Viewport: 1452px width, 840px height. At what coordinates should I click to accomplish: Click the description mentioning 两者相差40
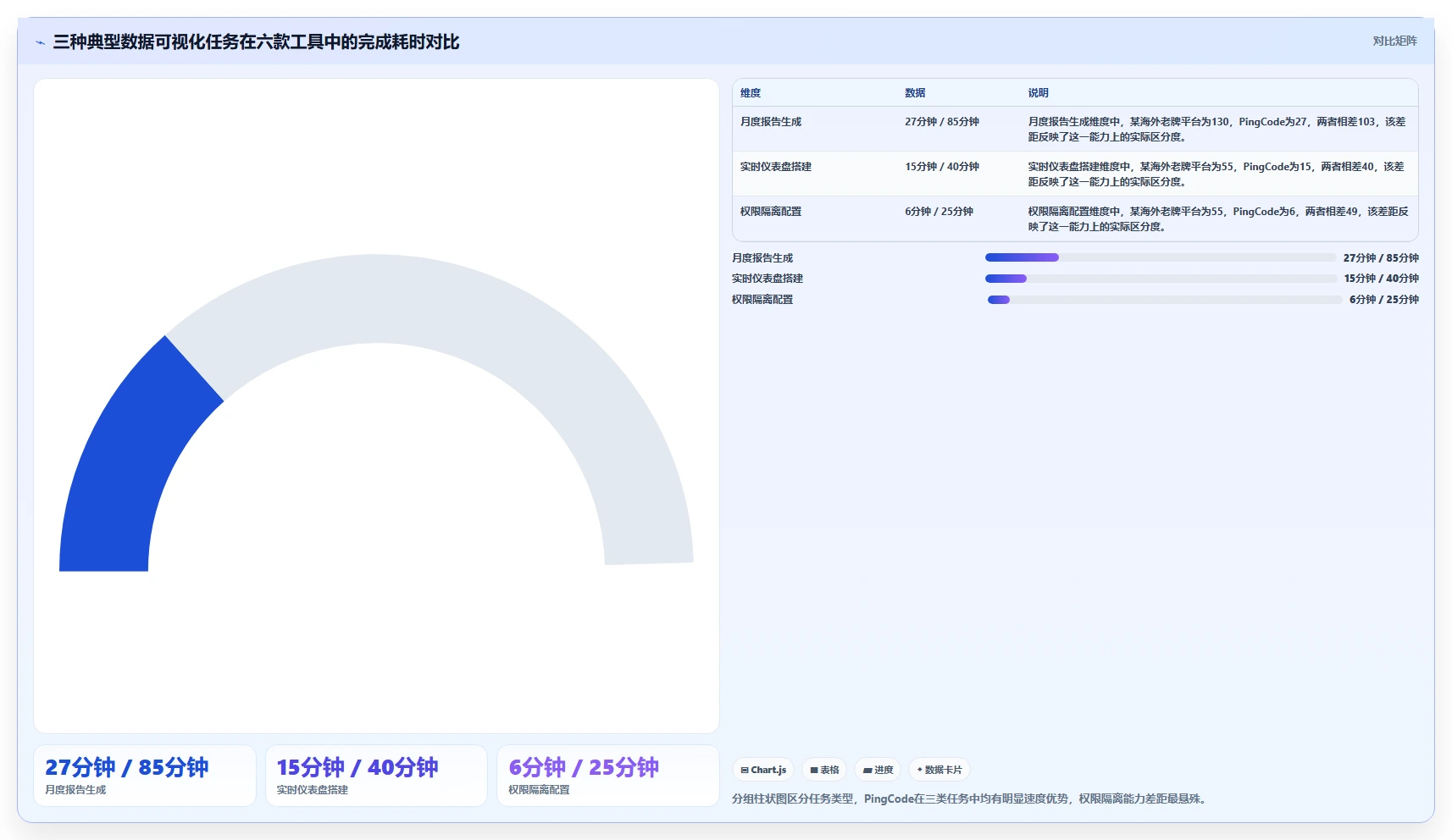point(1217,174)
